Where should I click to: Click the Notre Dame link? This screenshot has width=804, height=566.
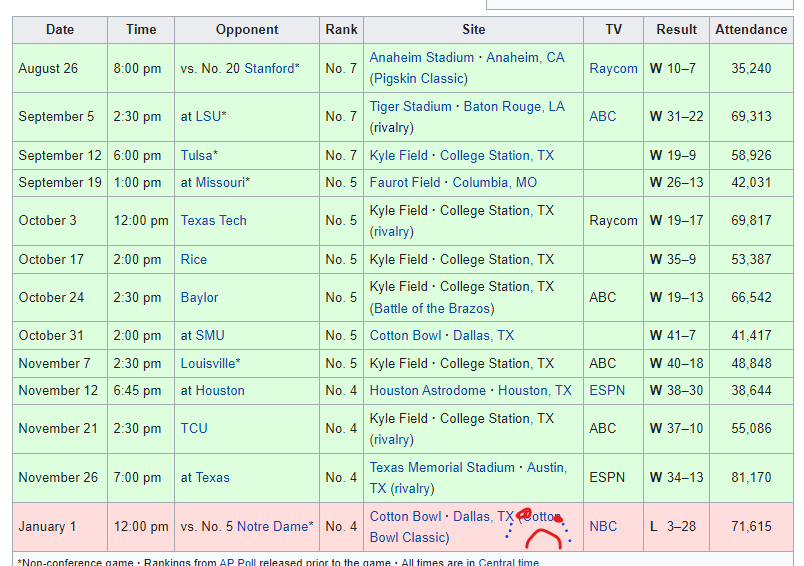tap(272, 526)
